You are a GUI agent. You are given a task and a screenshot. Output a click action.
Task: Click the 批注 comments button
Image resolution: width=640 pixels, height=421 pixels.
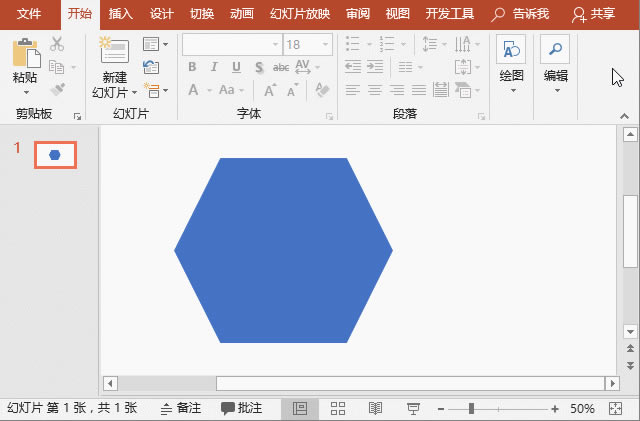242,408
